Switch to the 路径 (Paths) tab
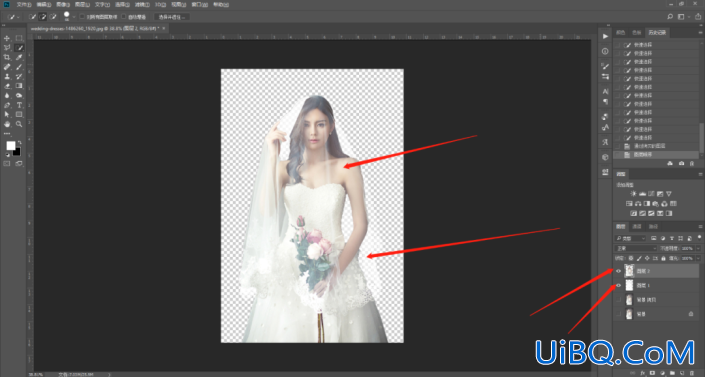Screen dimensions: 705x377 coord(653,226)
